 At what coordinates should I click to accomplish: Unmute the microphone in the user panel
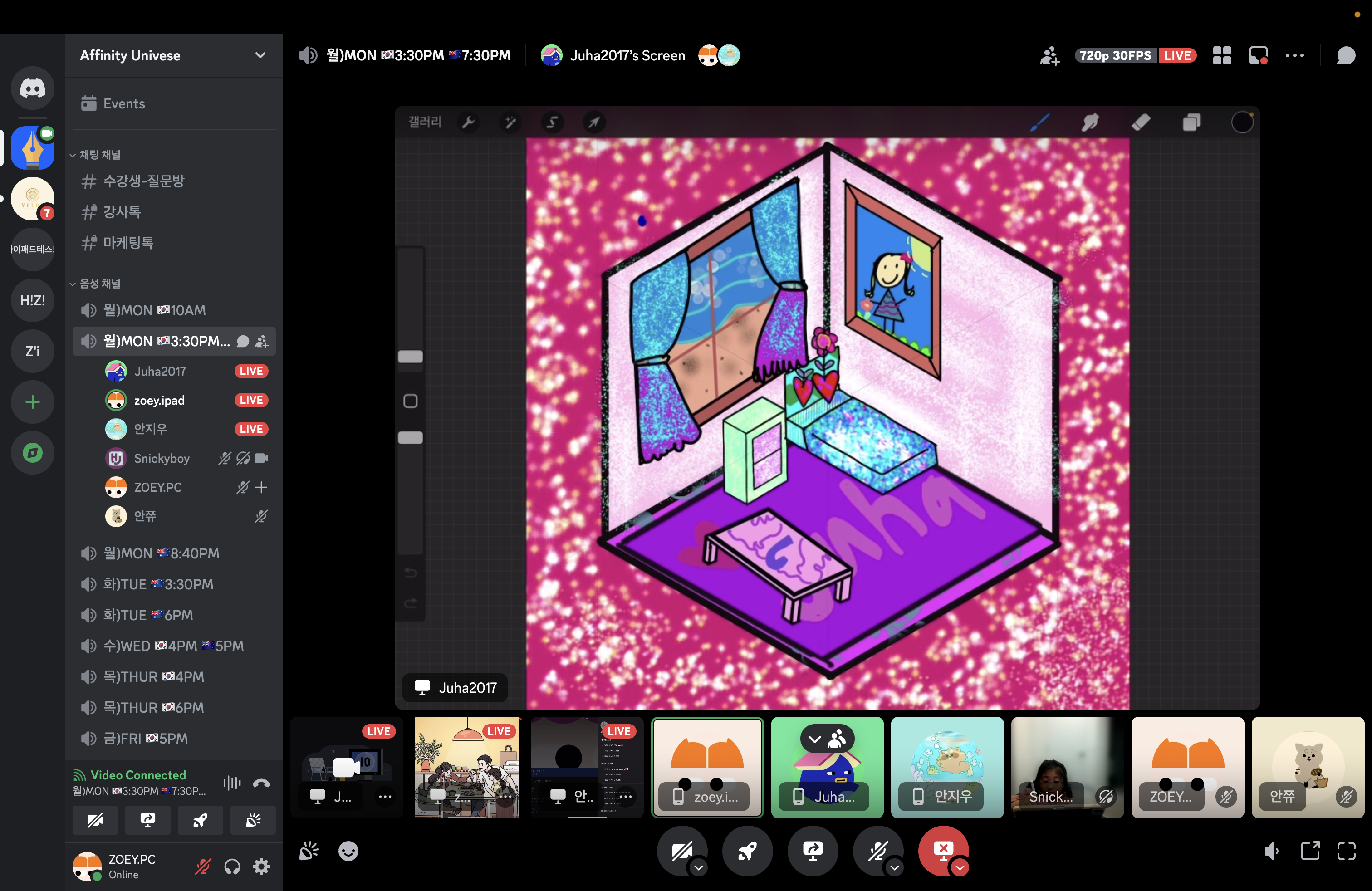[x=203, y=866]
